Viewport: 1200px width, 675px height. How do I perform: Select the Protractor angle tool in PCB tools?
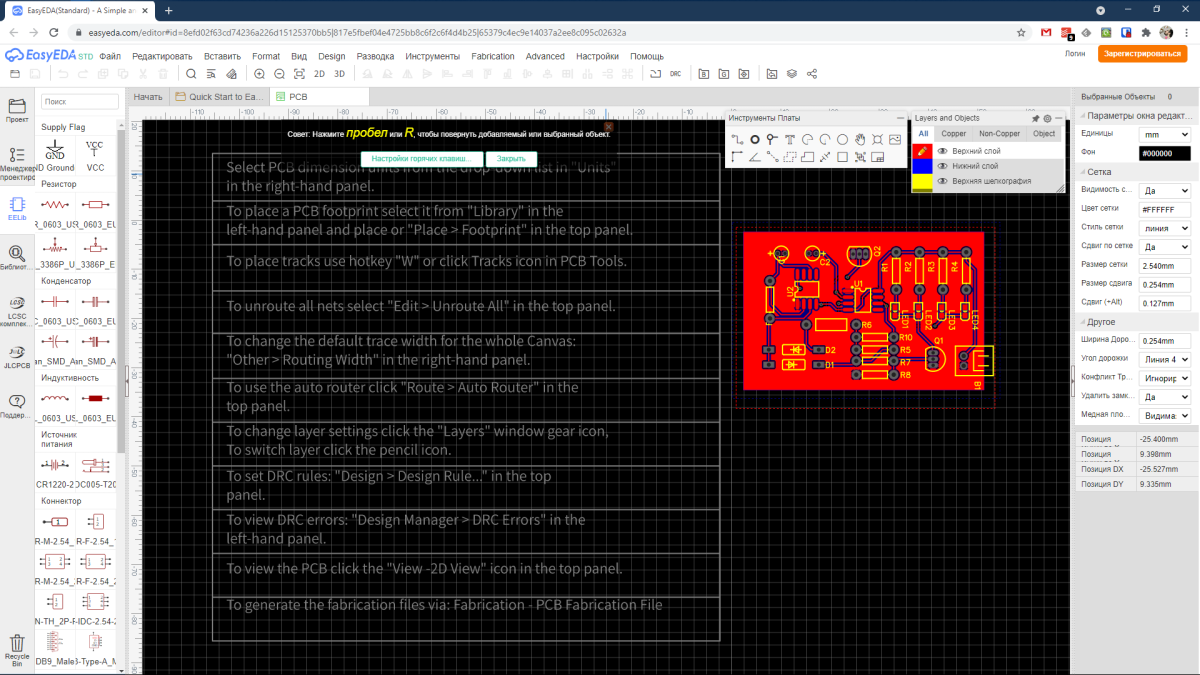(x=755, y=157)
